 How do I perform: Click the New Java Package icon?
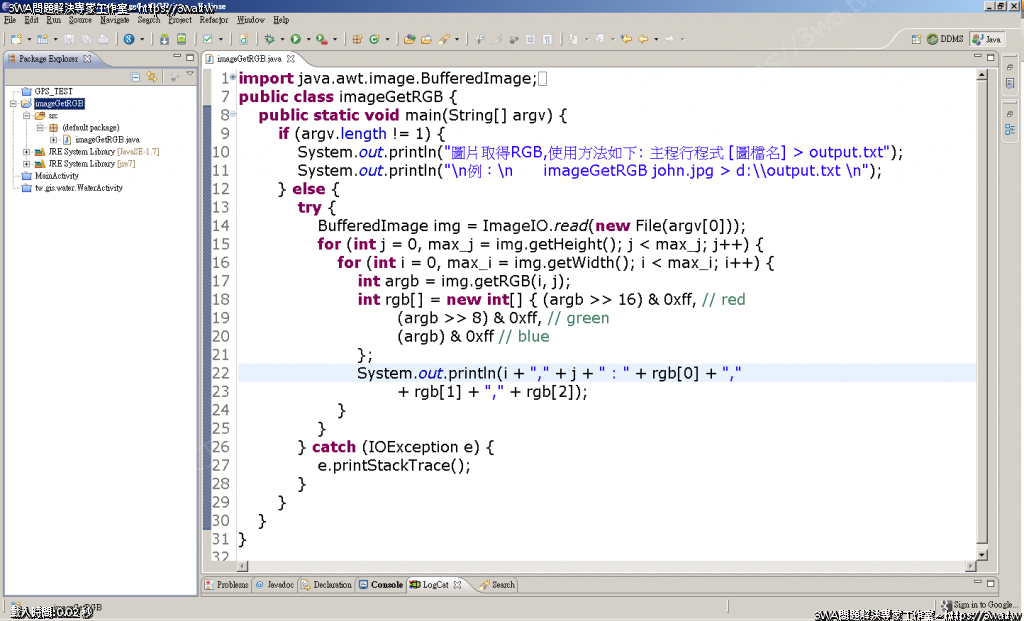(356, 39)
